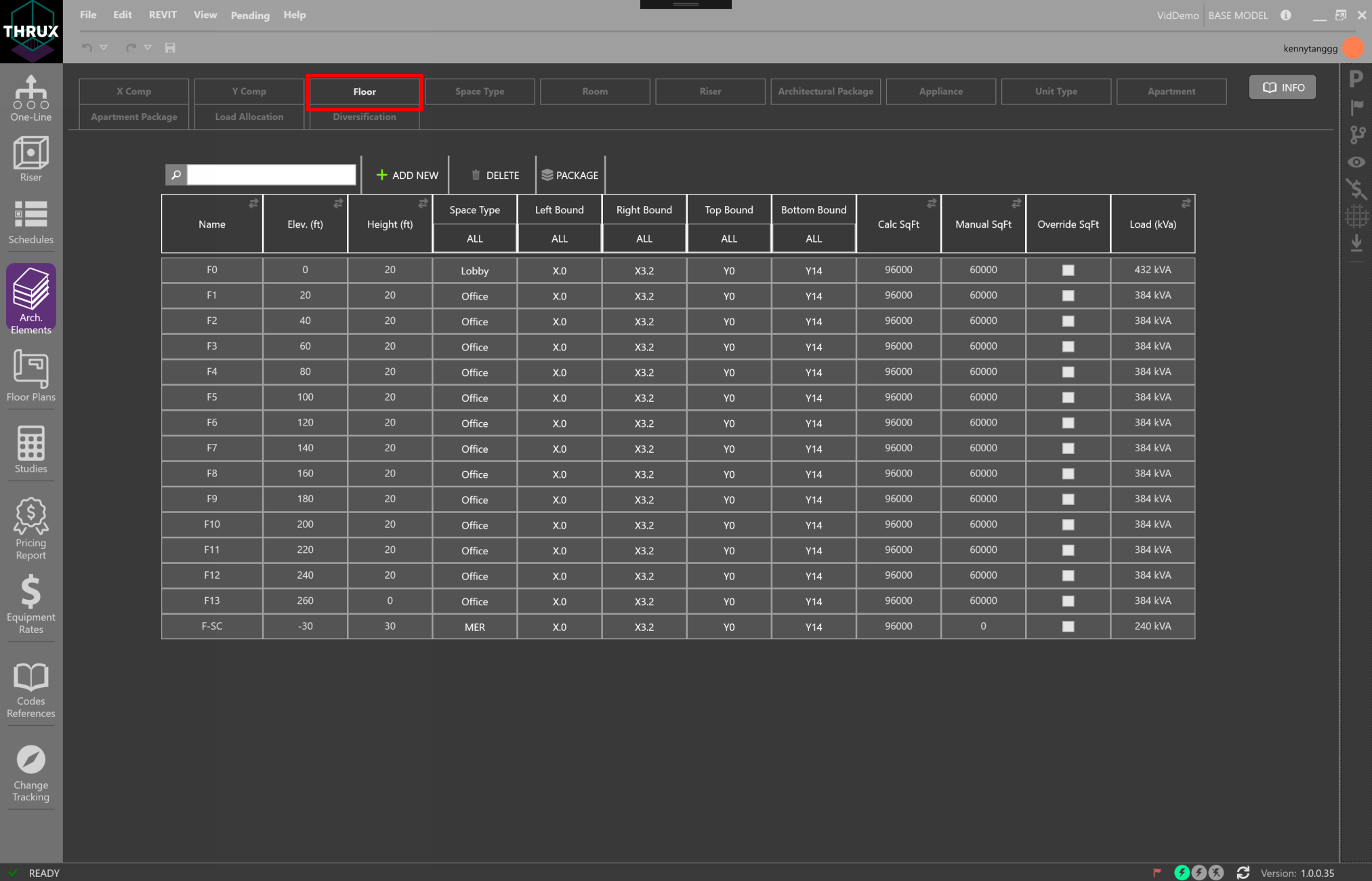Click the save disk icon
The height and width of the screenshot is (881, 1372).
[170, 47]
